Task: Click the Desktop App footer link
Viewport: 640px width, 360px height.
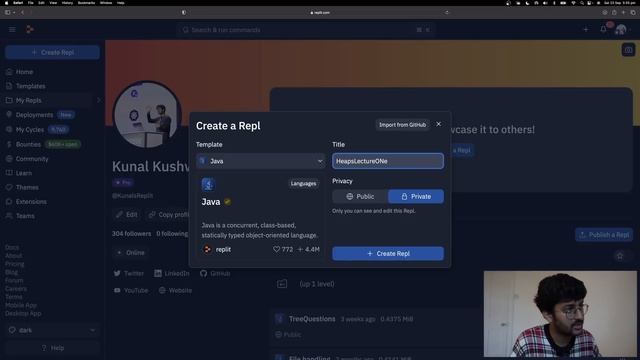Action: [x=23, y=313]
